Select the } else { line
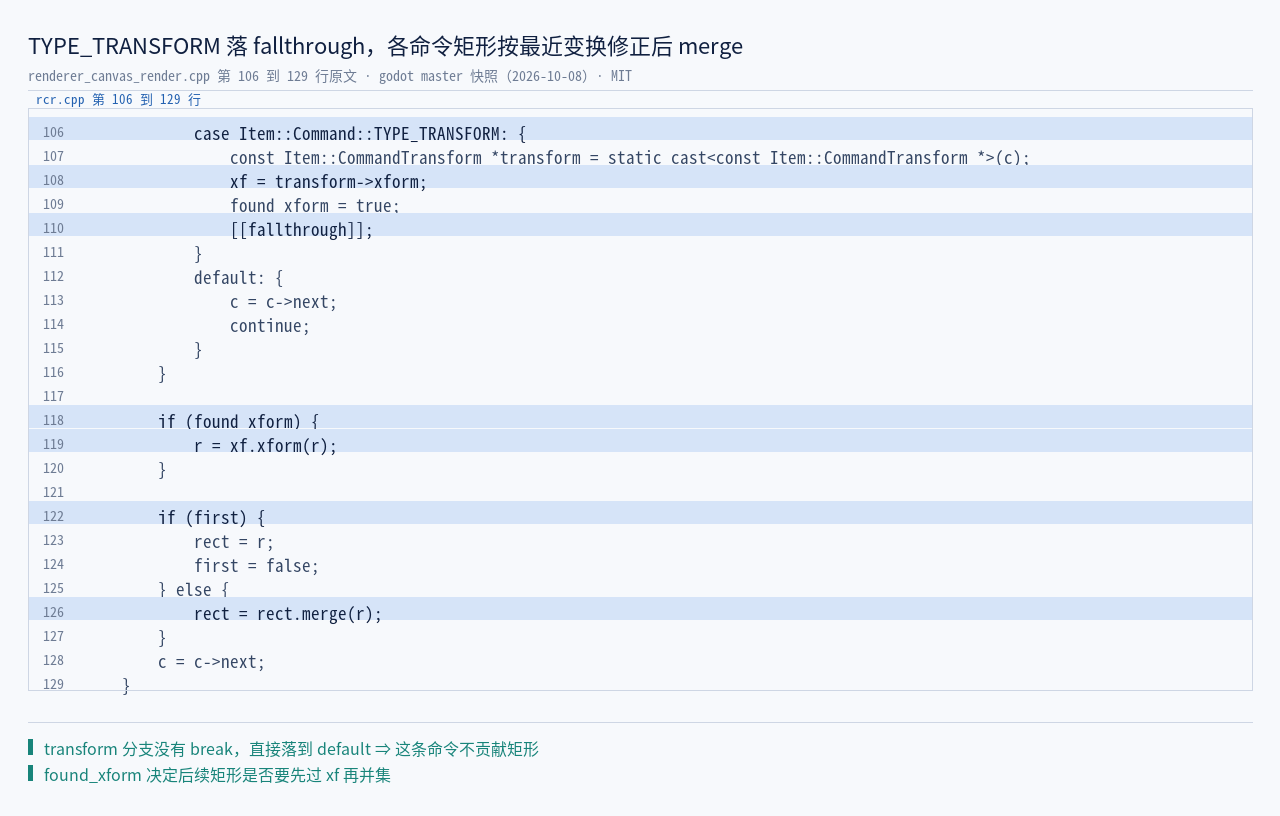Screen dimensions: 1280x816 tap(194, 590)
